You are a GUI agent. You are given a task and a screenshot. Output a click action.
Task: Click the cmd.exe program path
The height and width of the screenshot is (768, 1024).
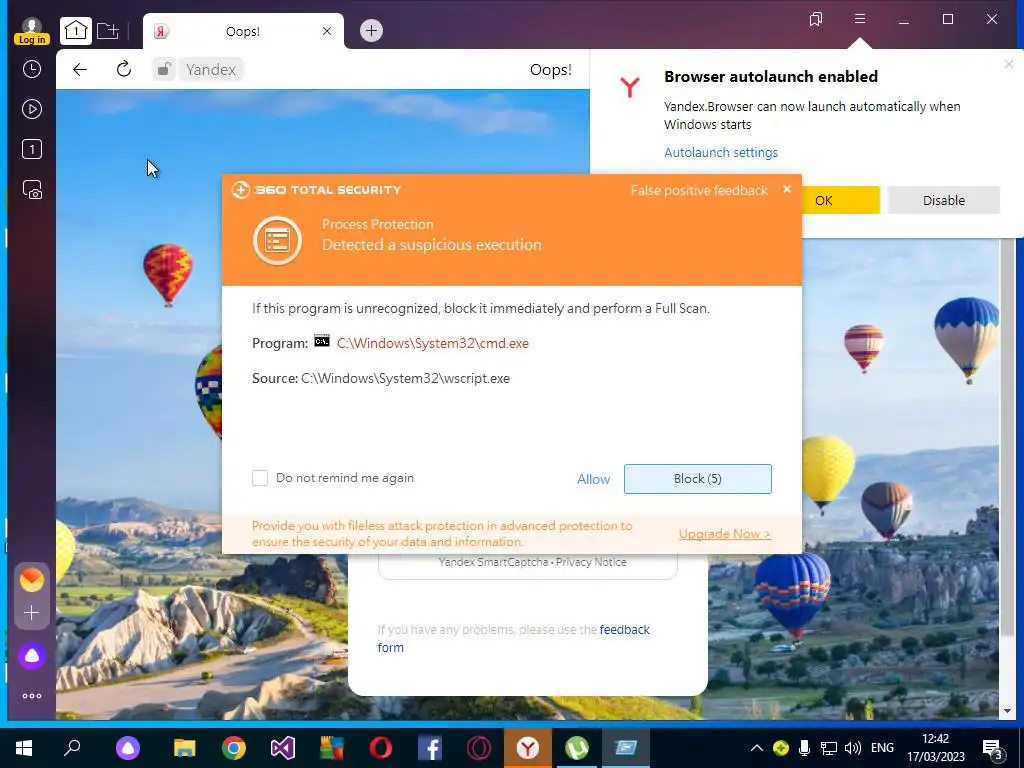click(x=432, y=343)
